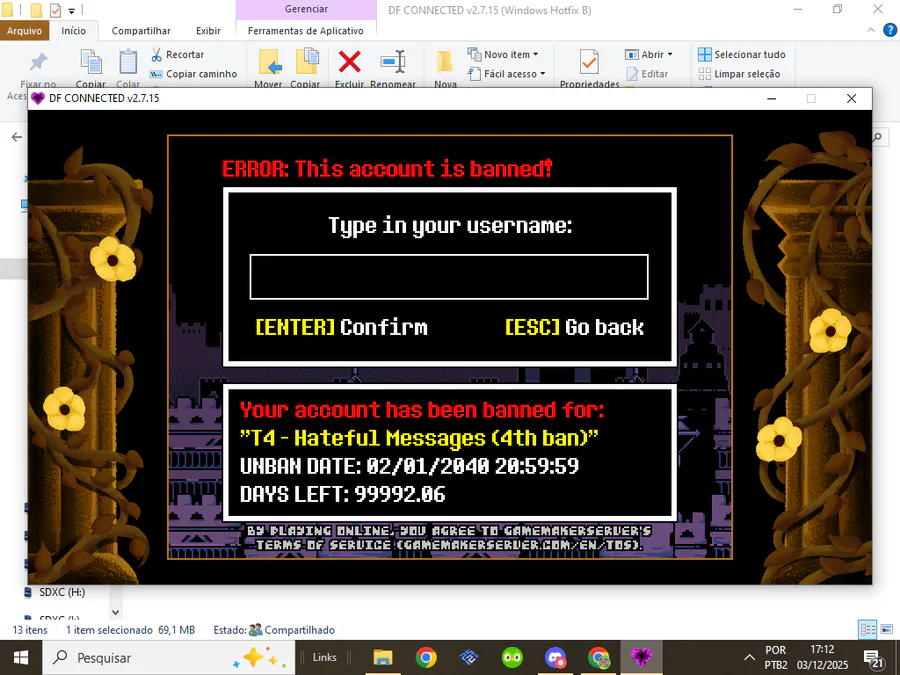Viewport: 900px width, 675px height.
Task: Click the red Excluir X icon
Action: click(350, 62)
